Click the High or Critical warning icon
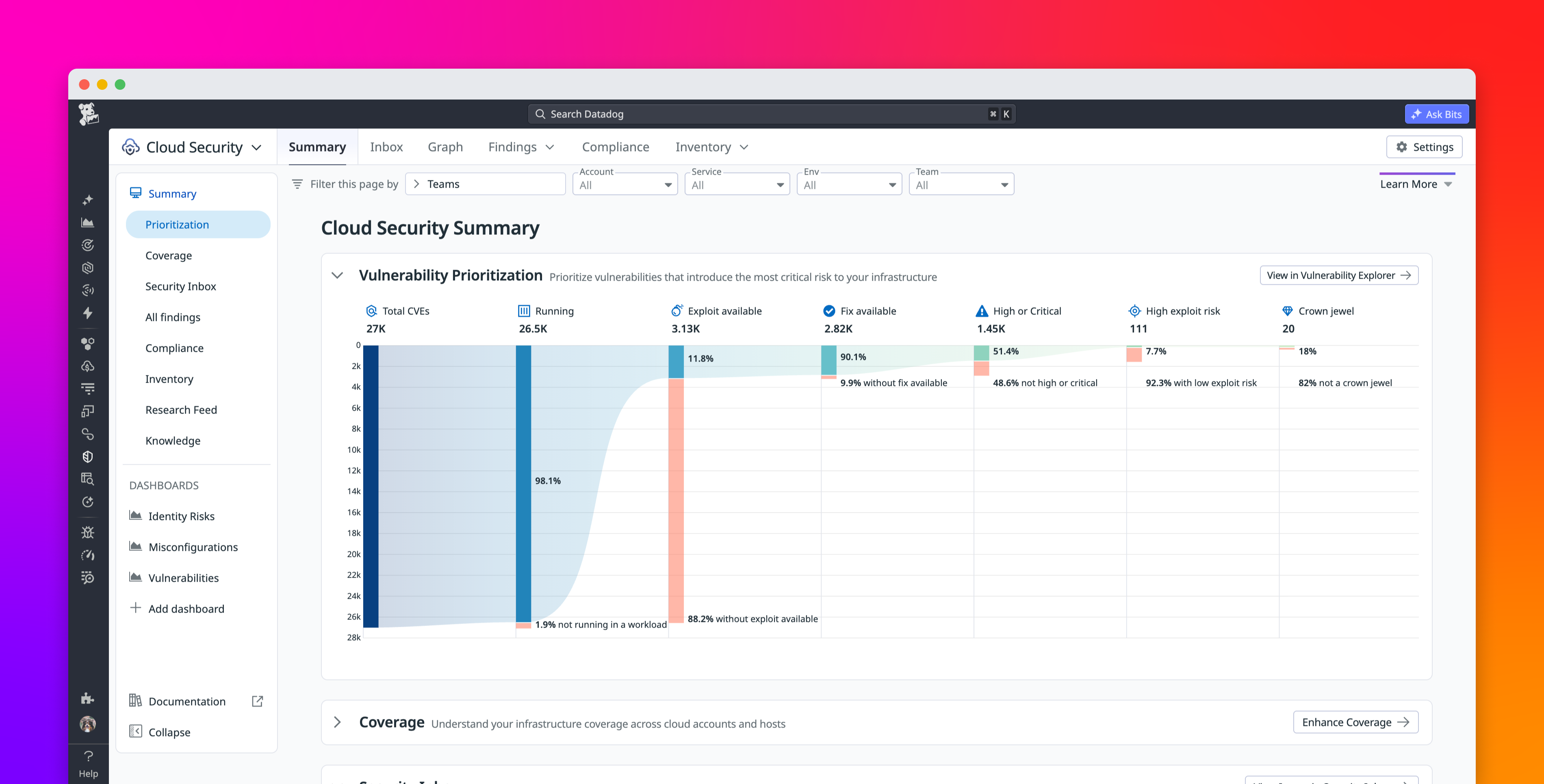 (x=982, y=310)
